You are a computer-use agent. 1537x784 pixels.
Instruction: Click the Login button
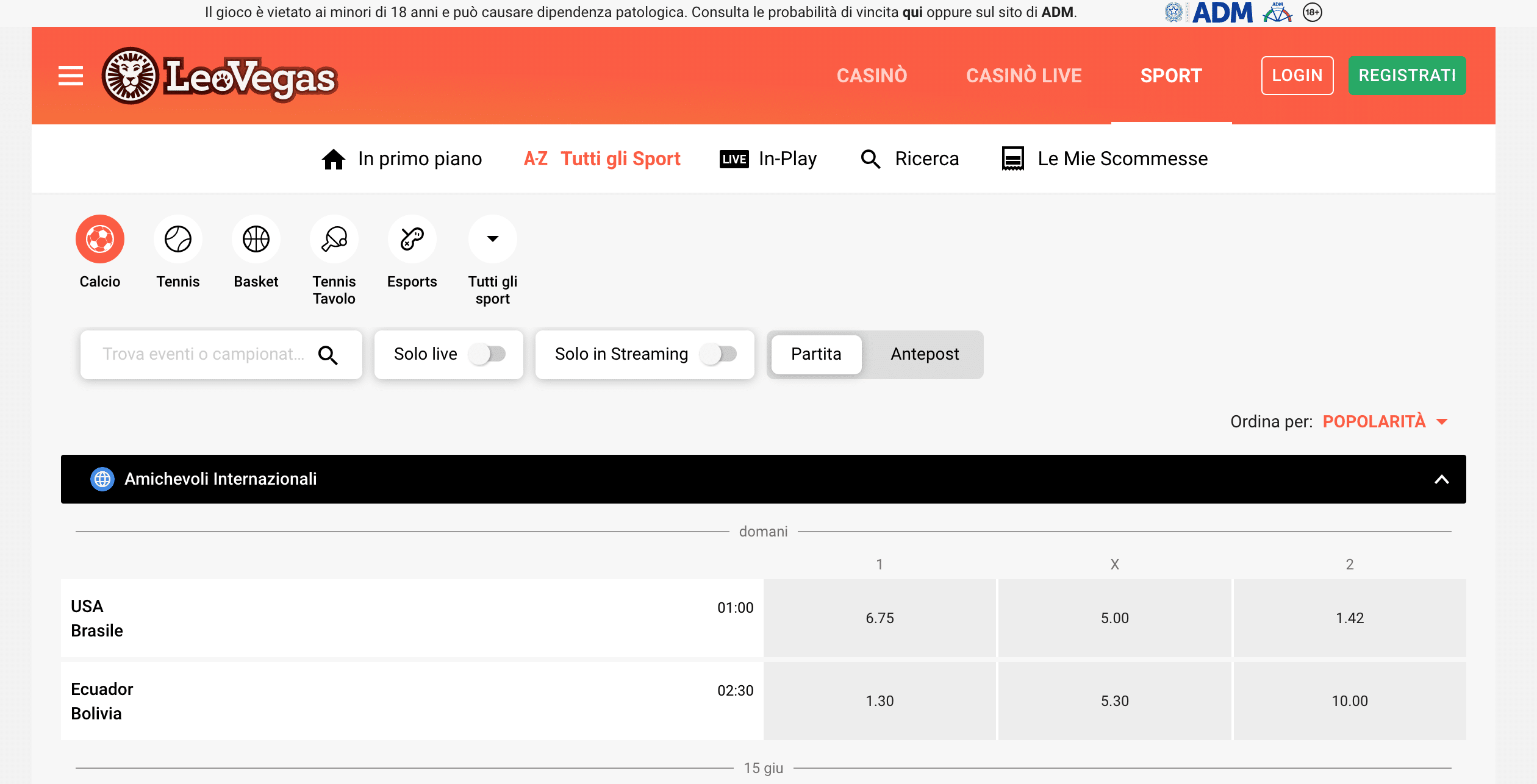pyautogui.click(x=1297, y=76)
